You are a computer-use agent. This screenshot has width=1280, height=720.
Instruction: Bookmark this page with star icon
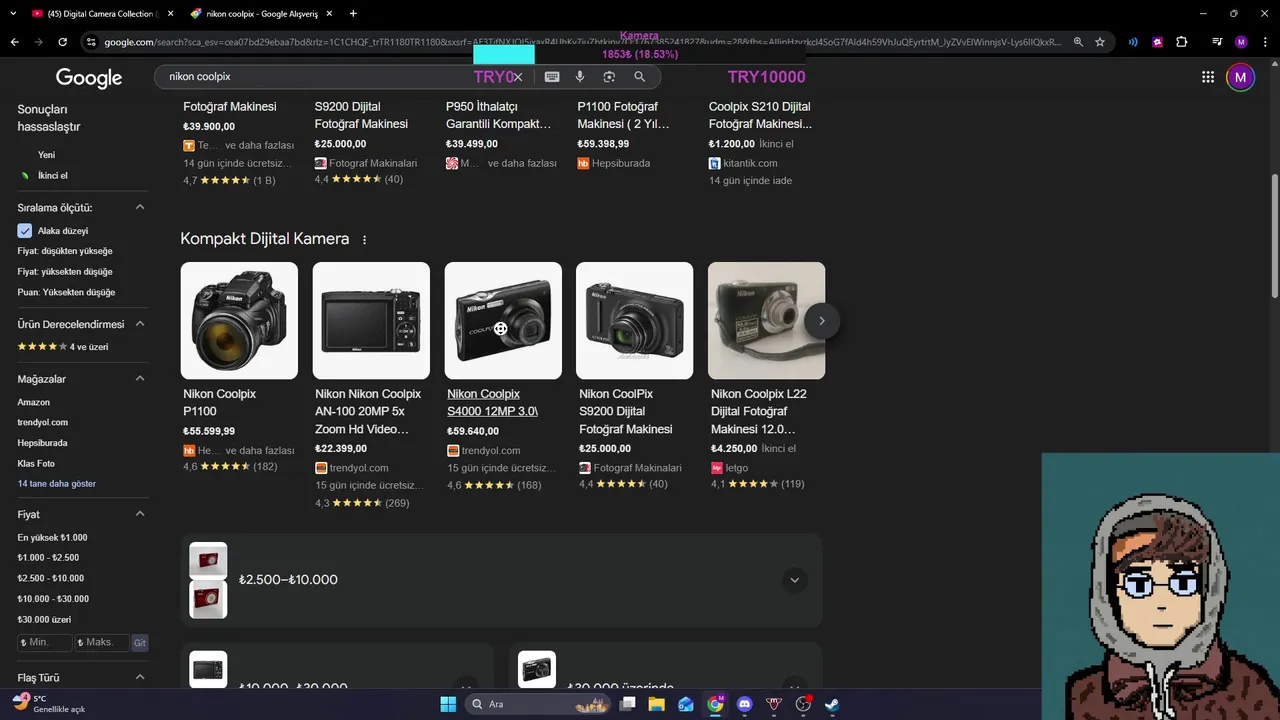coord(1100,42)
